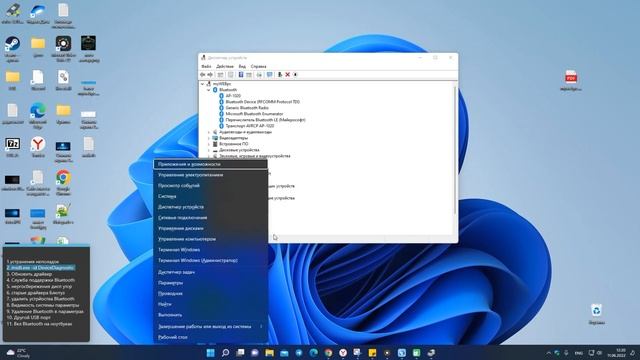The height and width of the screenshot is (360, 640).
Task: Expand the Видеоадаптеры category
Action: coord(209,138)
